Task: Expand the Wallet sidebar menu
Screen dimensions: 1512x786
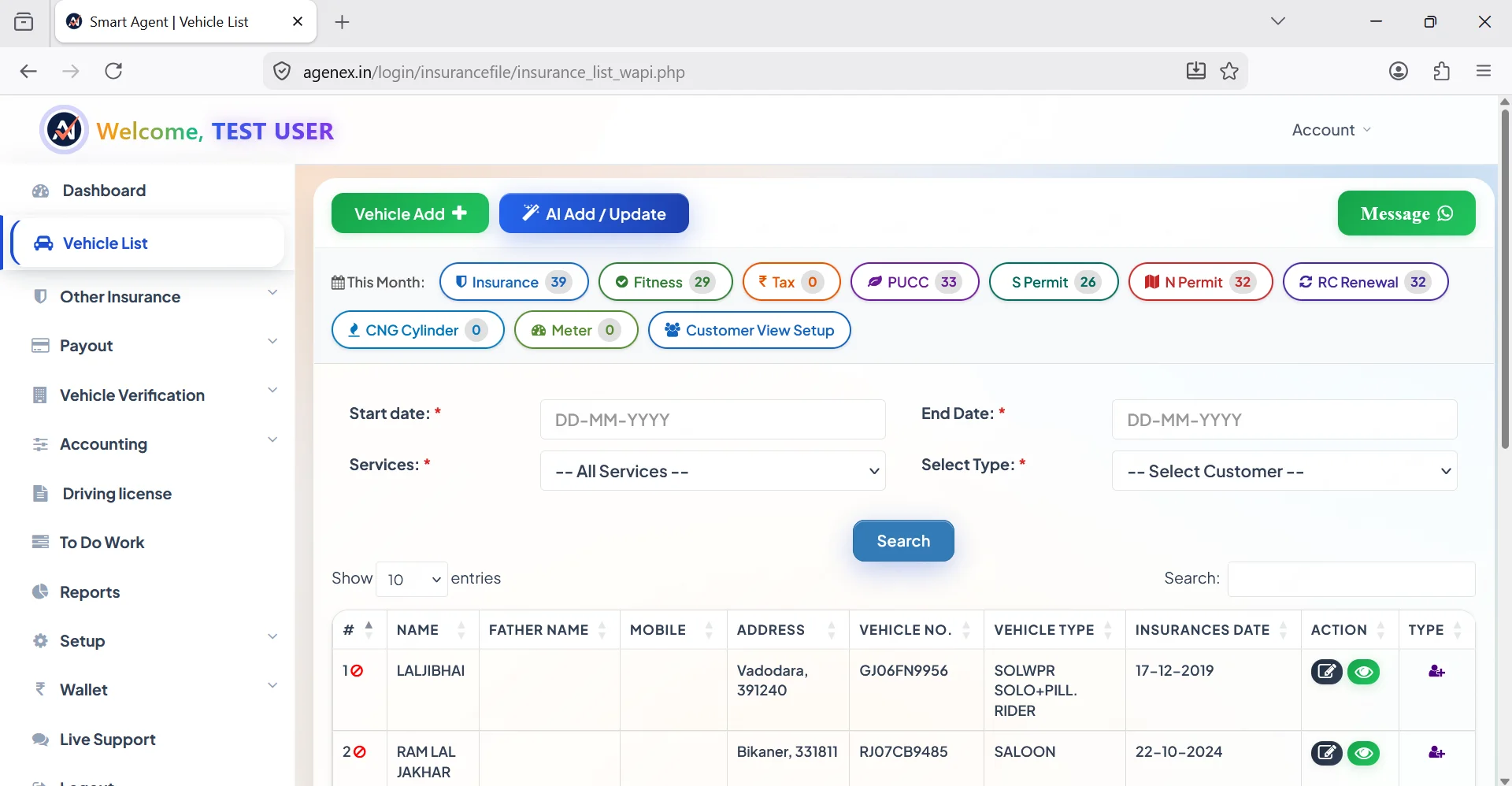Action: (x=155, y=690)
